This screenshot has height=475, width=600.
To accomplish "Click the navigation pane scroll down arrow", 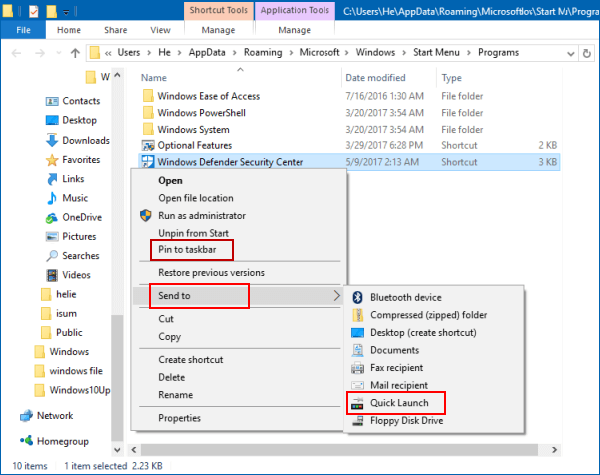I will tap(117, 450).
